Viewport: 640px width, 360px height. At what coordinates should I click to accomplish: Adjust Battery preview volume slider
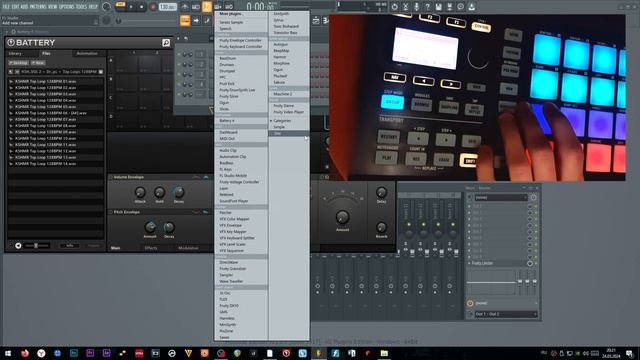click(x=36, y=245)
